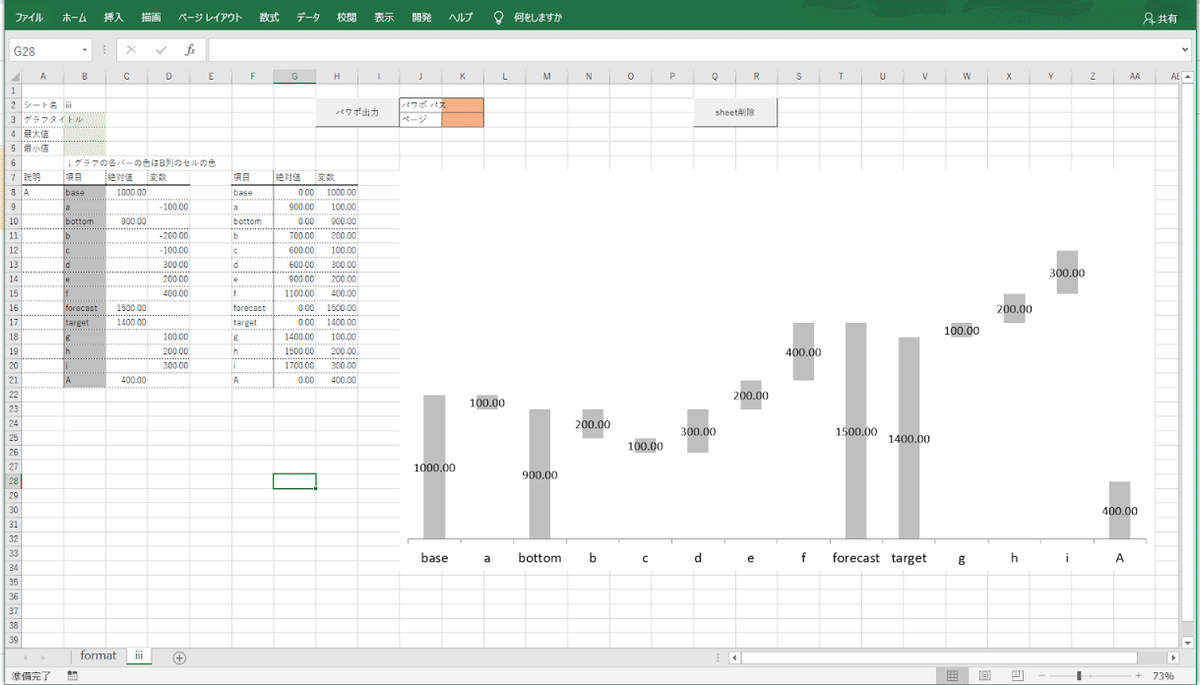Switch to the ホーム ribbon tab
Image resolution: width=1200 pixels, height=685 pixels.
pyautogui.click(x=74, y=18)
